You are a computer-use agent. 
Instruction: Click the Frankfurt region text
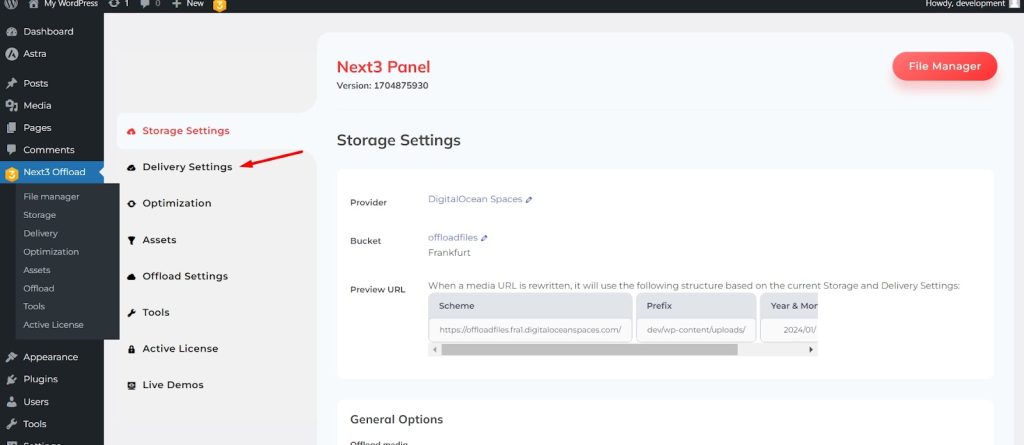(x=449, y=252)
